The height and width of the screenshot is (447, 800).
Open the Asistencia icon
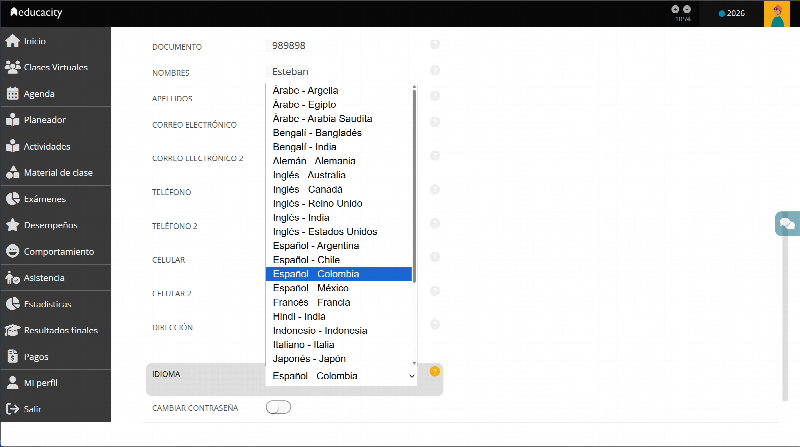click(x=12, y=278)
